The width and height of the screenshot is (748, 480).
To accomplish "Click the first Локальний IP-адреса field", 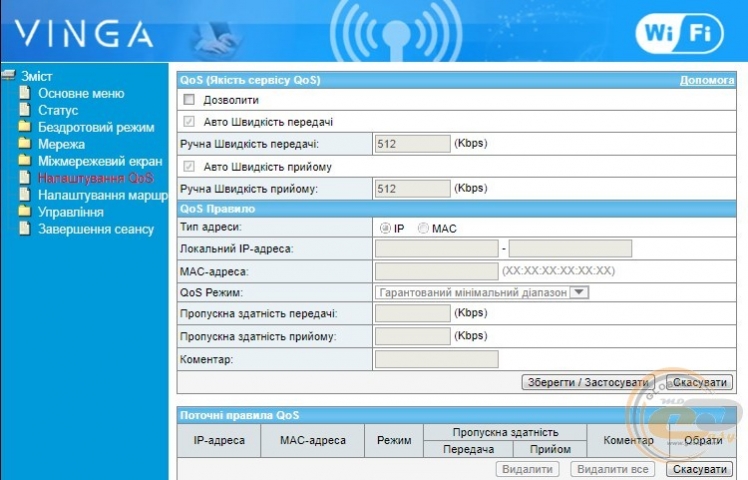I will click(x=436, y=249).
